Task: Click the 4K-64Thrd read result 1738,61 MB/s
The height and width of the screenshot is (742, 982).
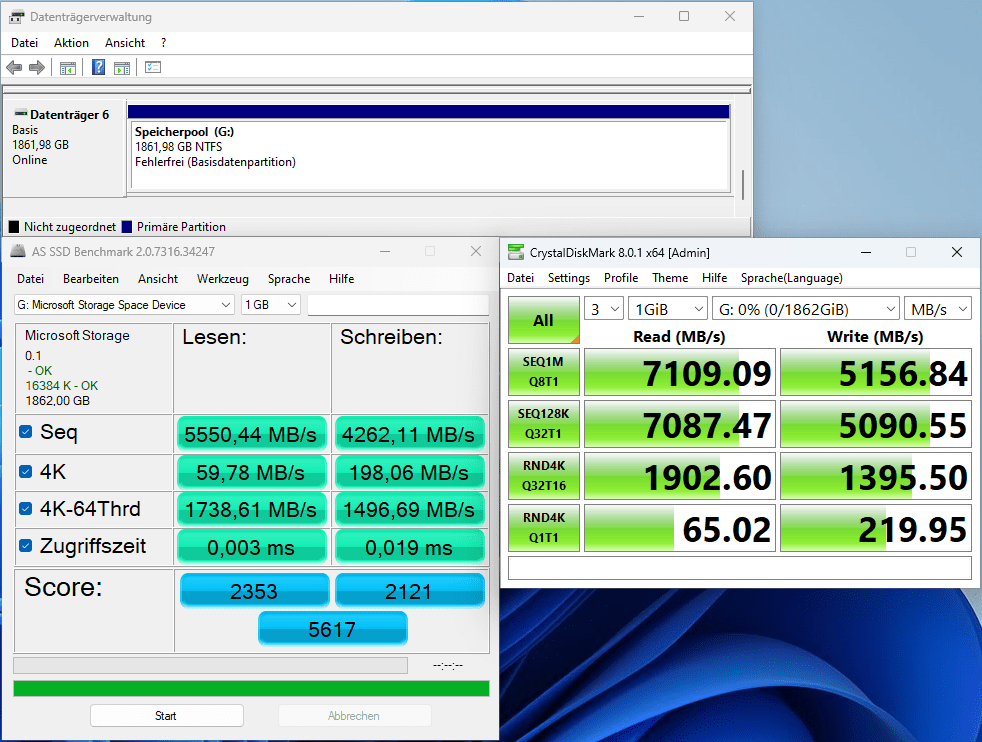Action: pos(251,509)
